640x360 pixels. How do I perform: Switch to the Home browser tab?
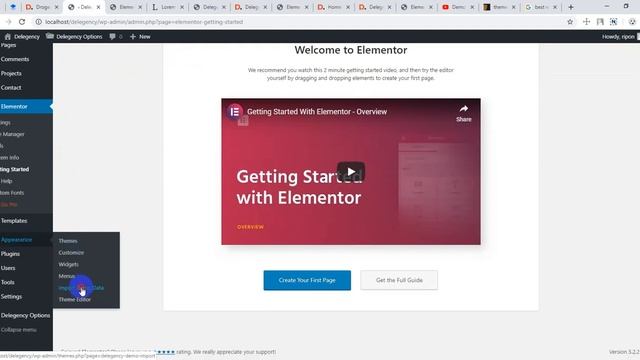coord(333,7)
